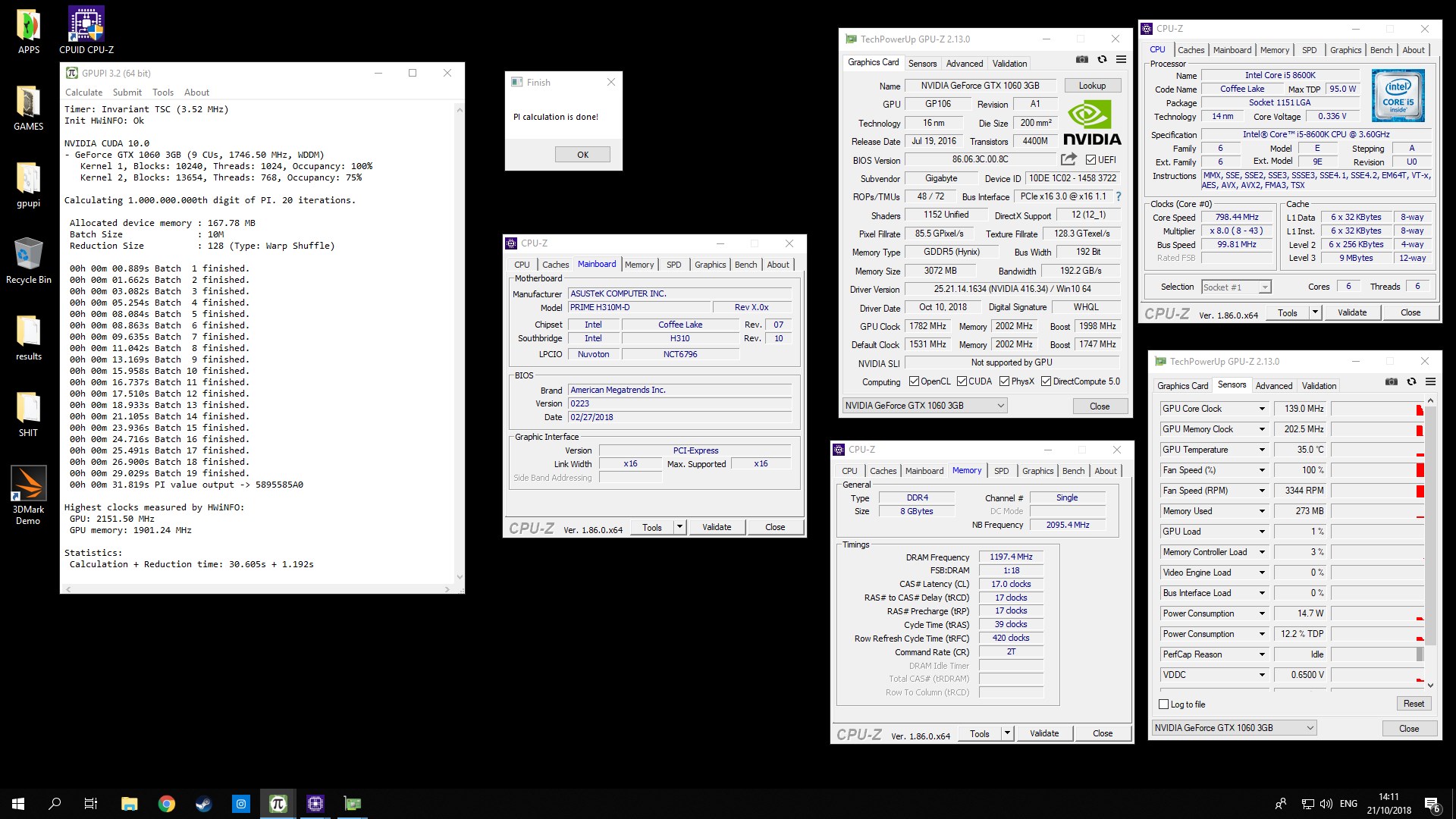Open the Submit menu in GPUPI

tap(127, 93)
